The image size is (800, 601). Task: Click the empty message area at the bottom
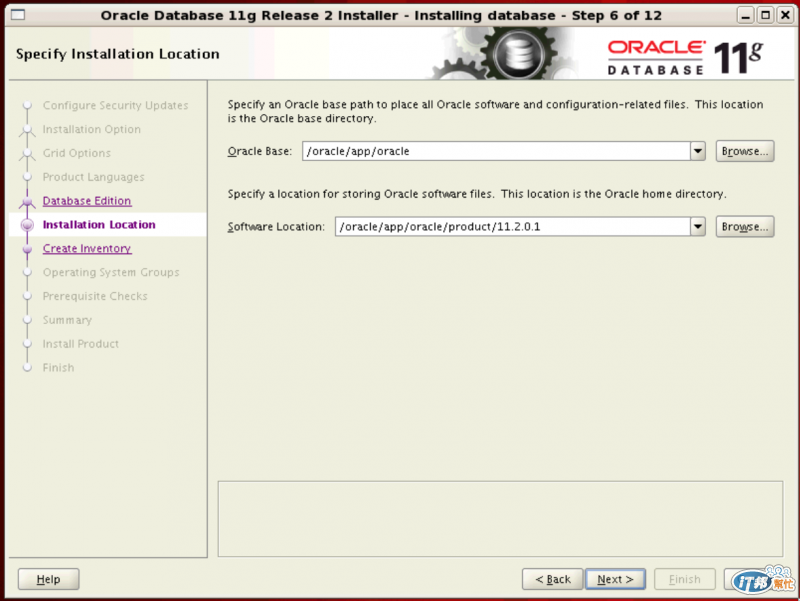(x=500, y=519)
